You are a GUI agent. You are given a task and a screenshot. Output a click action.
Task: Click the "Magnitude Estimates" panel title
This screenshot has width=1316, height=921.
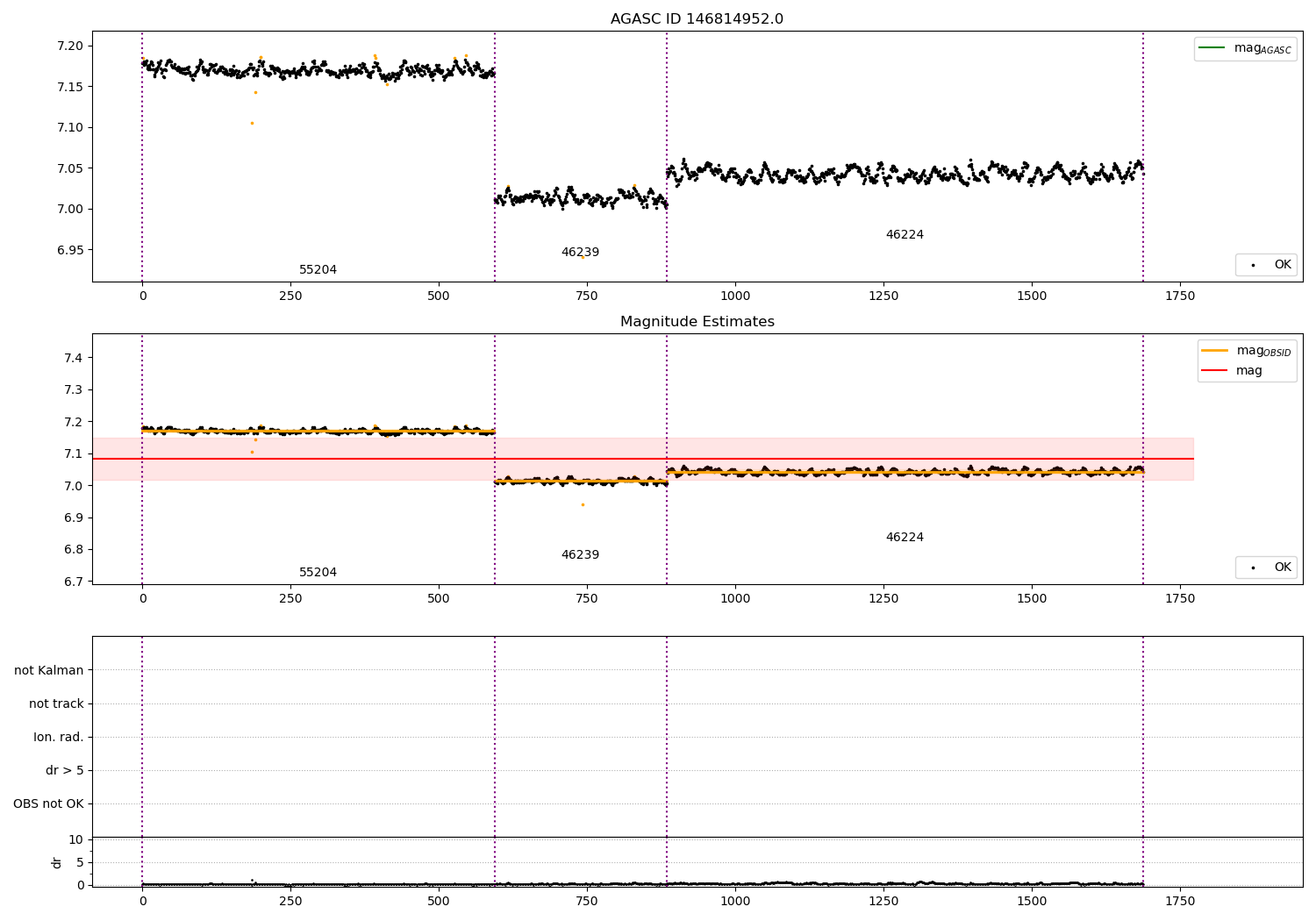[x=697, y=322]
